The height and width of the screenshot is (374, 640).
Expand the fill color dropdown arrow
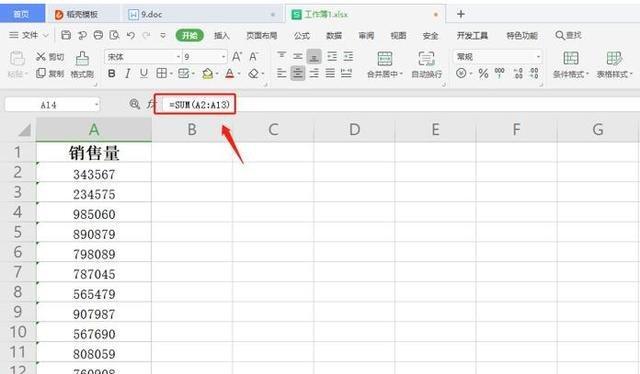tap(217, 74)
